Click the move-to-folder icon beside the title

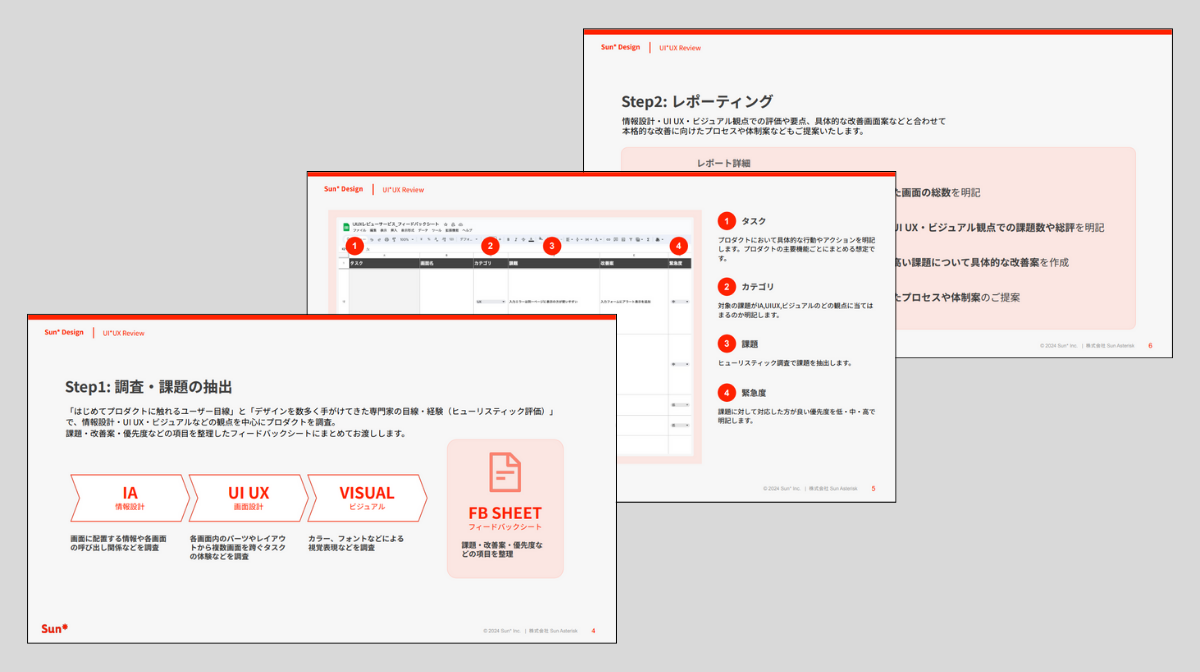453,224
